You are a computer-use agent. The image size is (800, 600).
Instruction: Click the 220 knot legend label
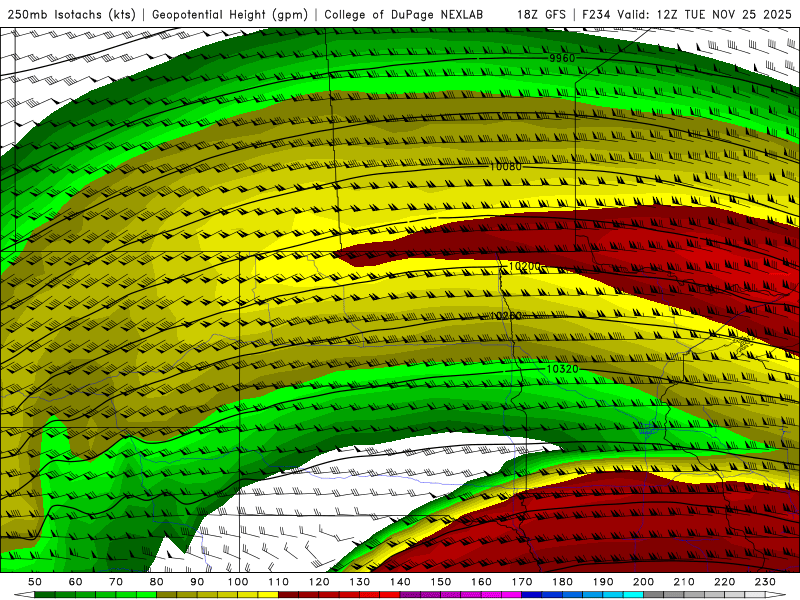click(724, 582)
